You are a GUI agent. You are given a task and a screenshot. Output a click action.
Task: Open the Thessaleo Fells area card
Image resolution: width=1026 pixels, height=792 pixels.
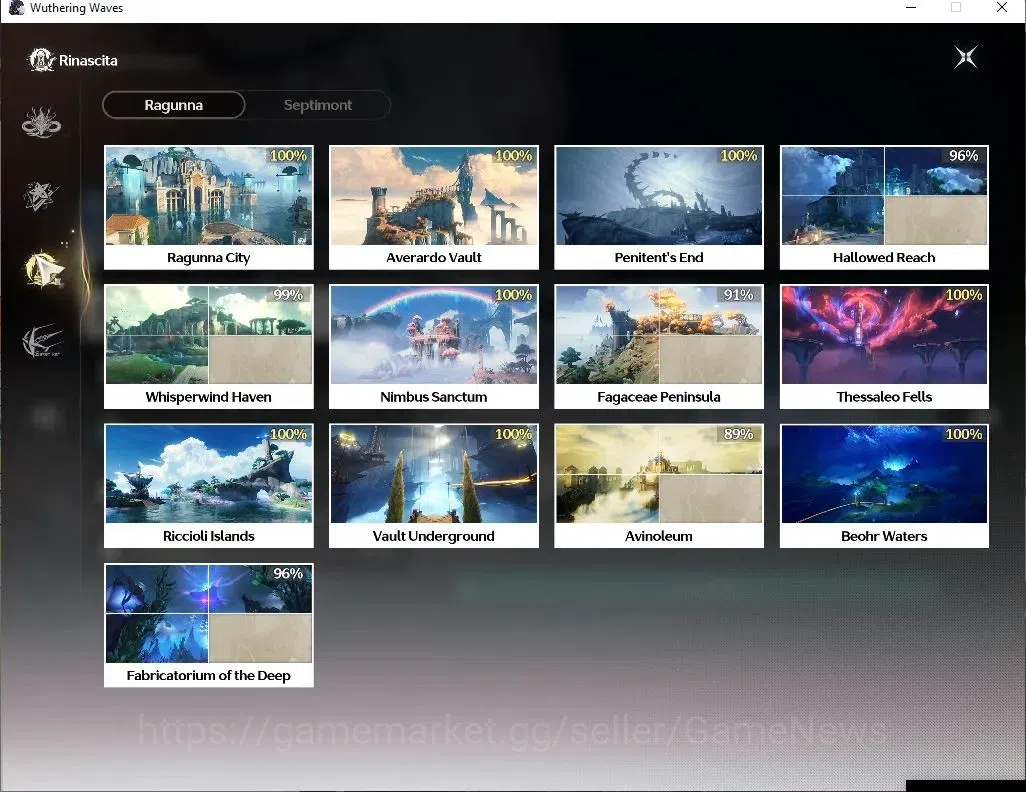(x=884, y=346)
